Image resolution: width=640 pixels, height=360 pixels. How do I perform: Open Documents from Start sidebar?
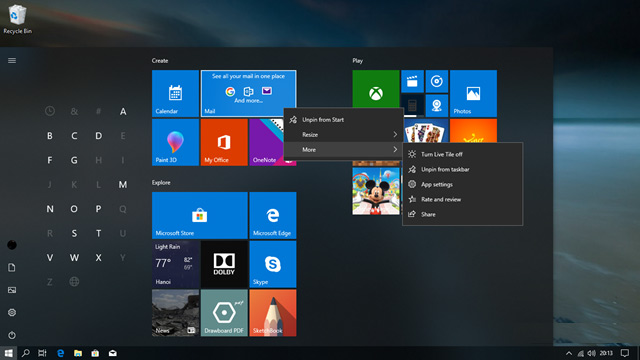(12, 267)
